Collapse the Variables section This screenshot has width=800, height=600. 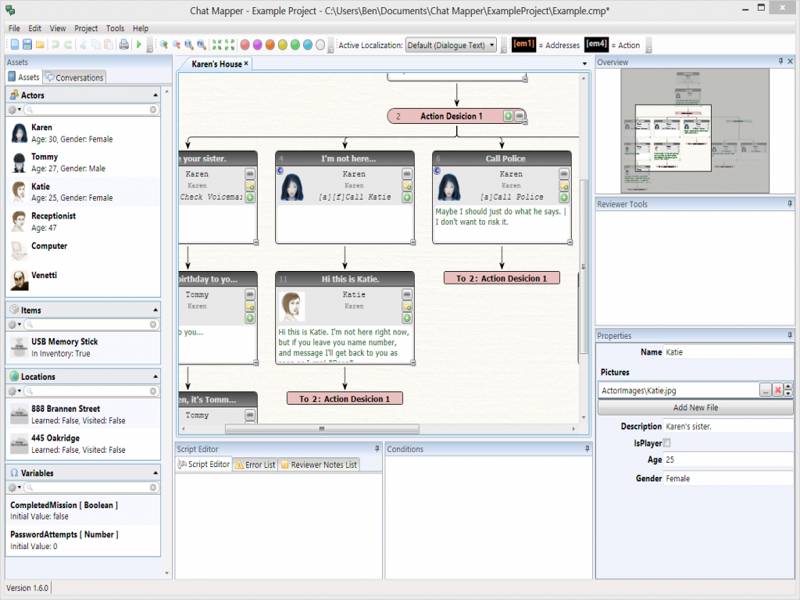pyautogui.click(x=153, y=473)
